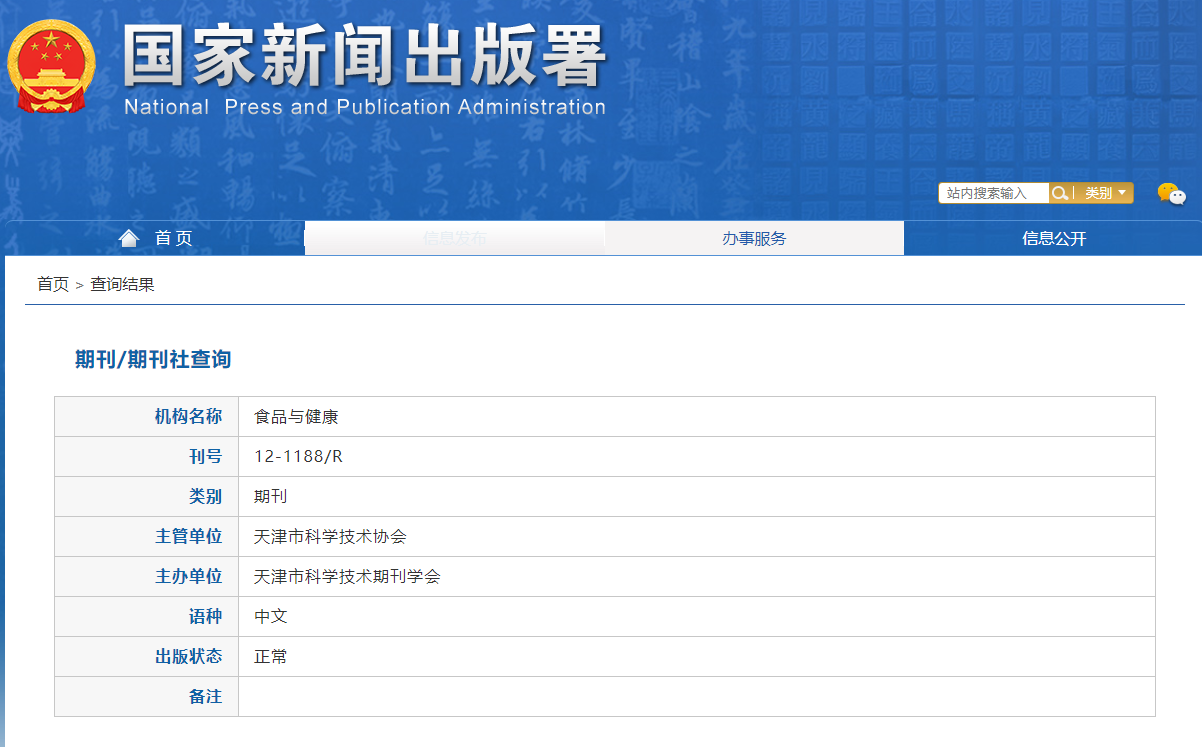
Task: Click the 期刊/期刊社查询 section heading
Action: (x=153, y=360)
